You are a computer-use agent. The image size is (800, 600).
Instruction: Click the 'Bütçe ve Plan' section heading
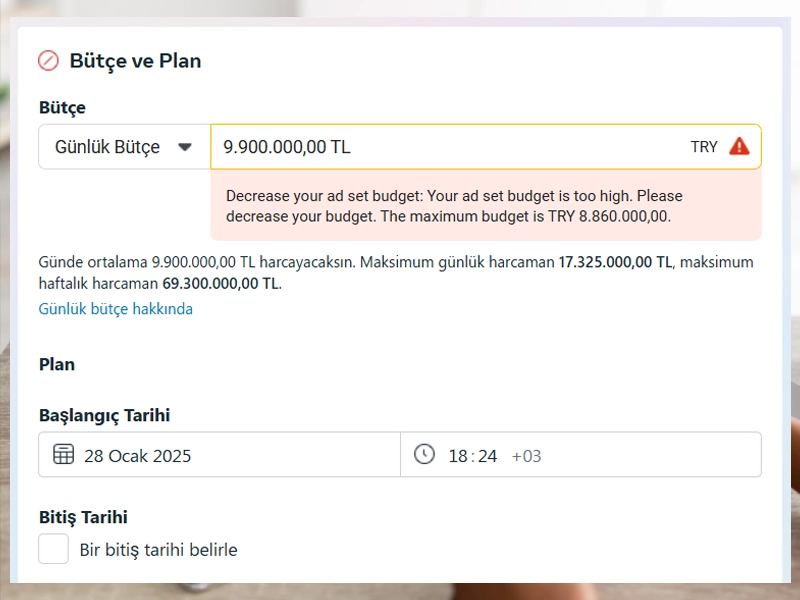pyautogui.click(x=135, y=61)
